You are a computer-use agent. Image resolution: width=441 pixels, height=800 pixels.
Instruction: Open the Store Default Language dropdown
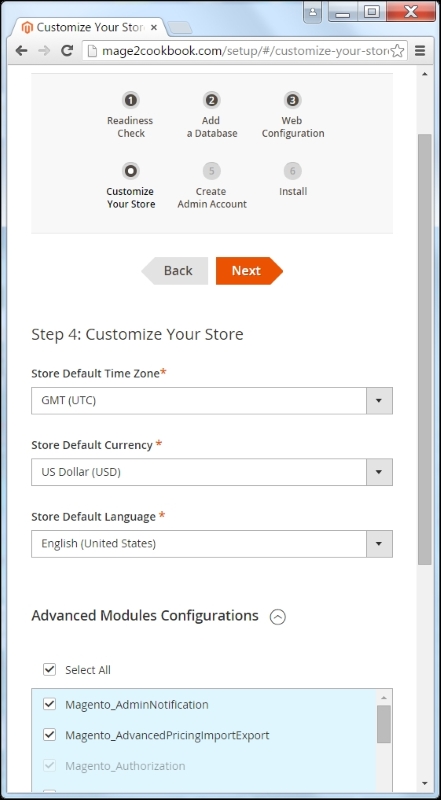[x=211, y=543]
